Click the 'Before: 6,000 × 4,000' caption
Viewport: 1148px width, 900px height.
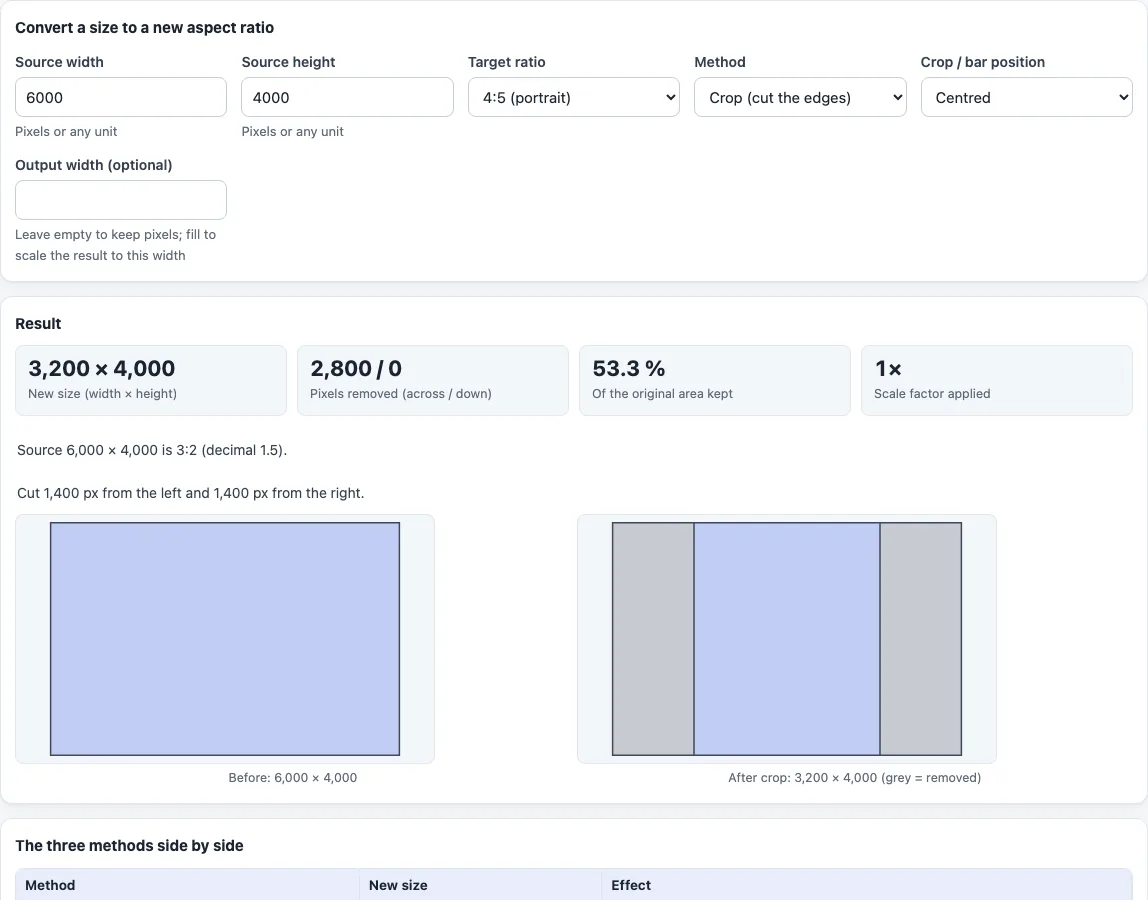tap(293, 778)
